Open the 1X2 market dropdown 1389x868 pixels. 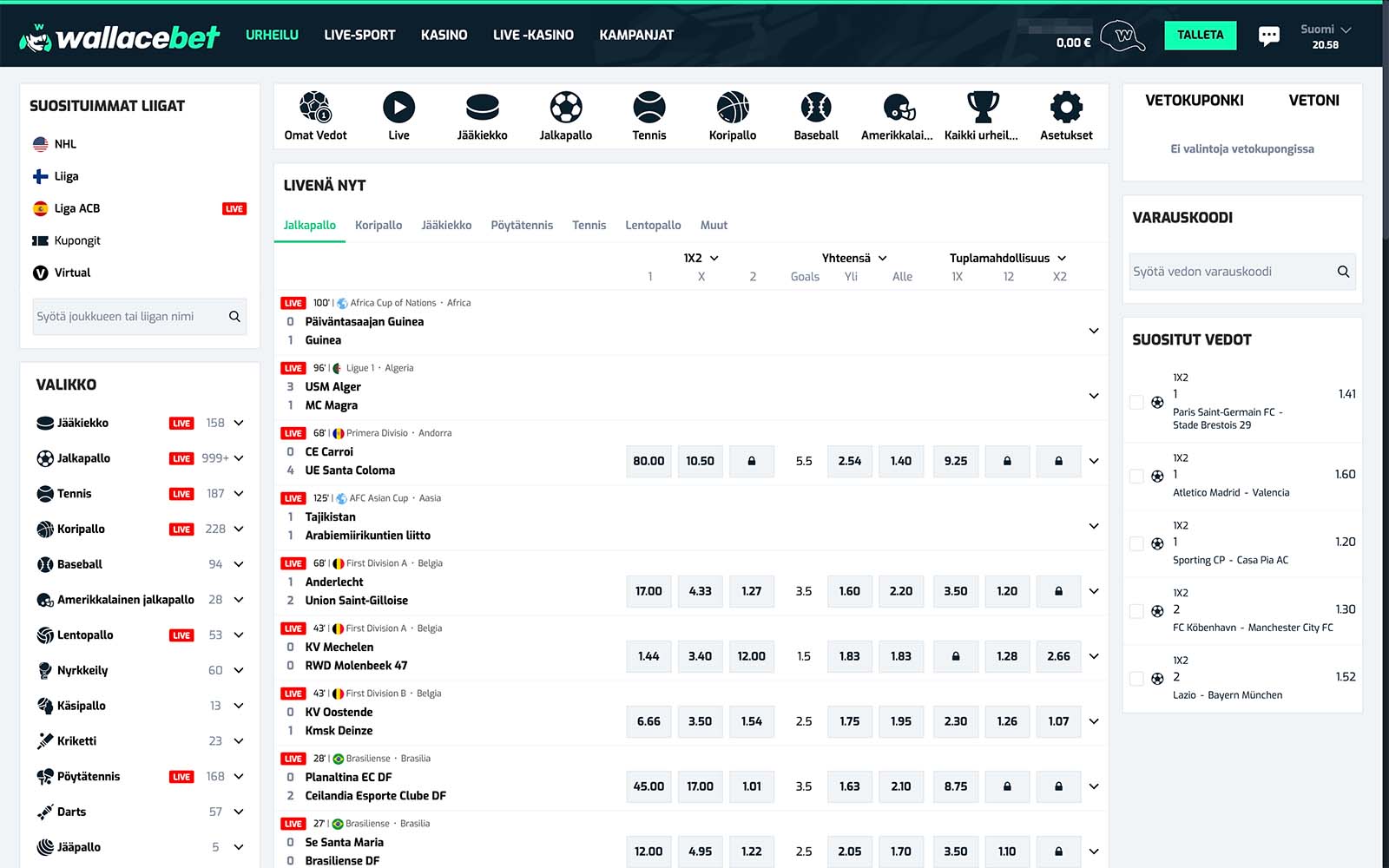(701, 258)
